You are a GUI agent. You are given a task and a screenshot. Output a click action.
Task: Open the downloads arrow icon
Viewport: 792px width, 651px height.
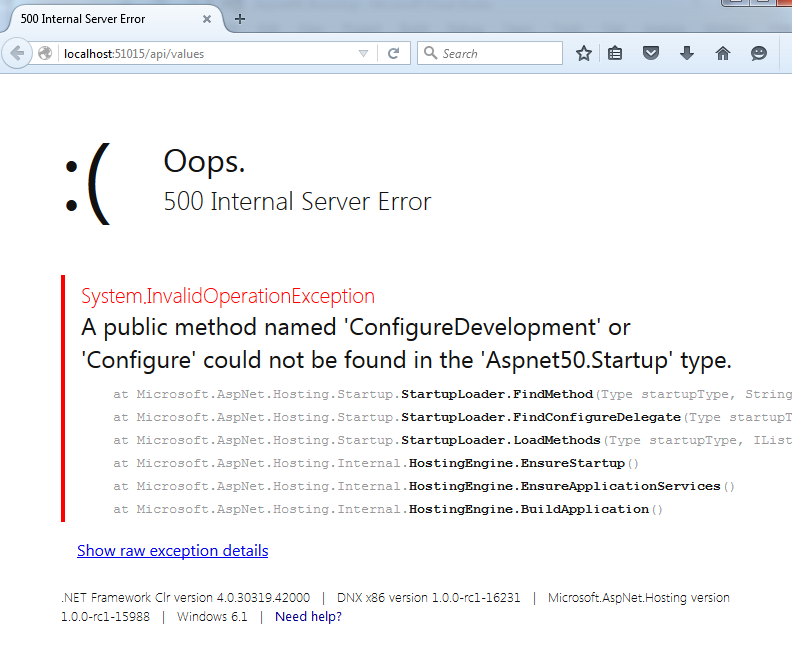687,54
